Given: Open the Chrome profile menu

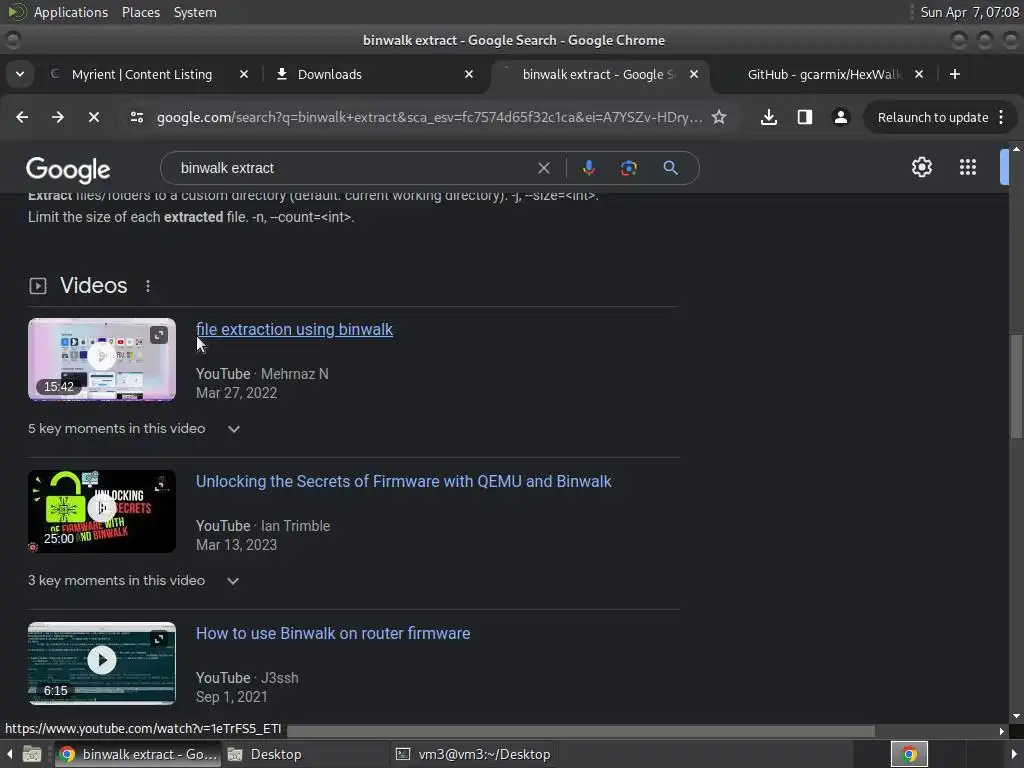Looking at the screenshot, I should tap(840, 118).
